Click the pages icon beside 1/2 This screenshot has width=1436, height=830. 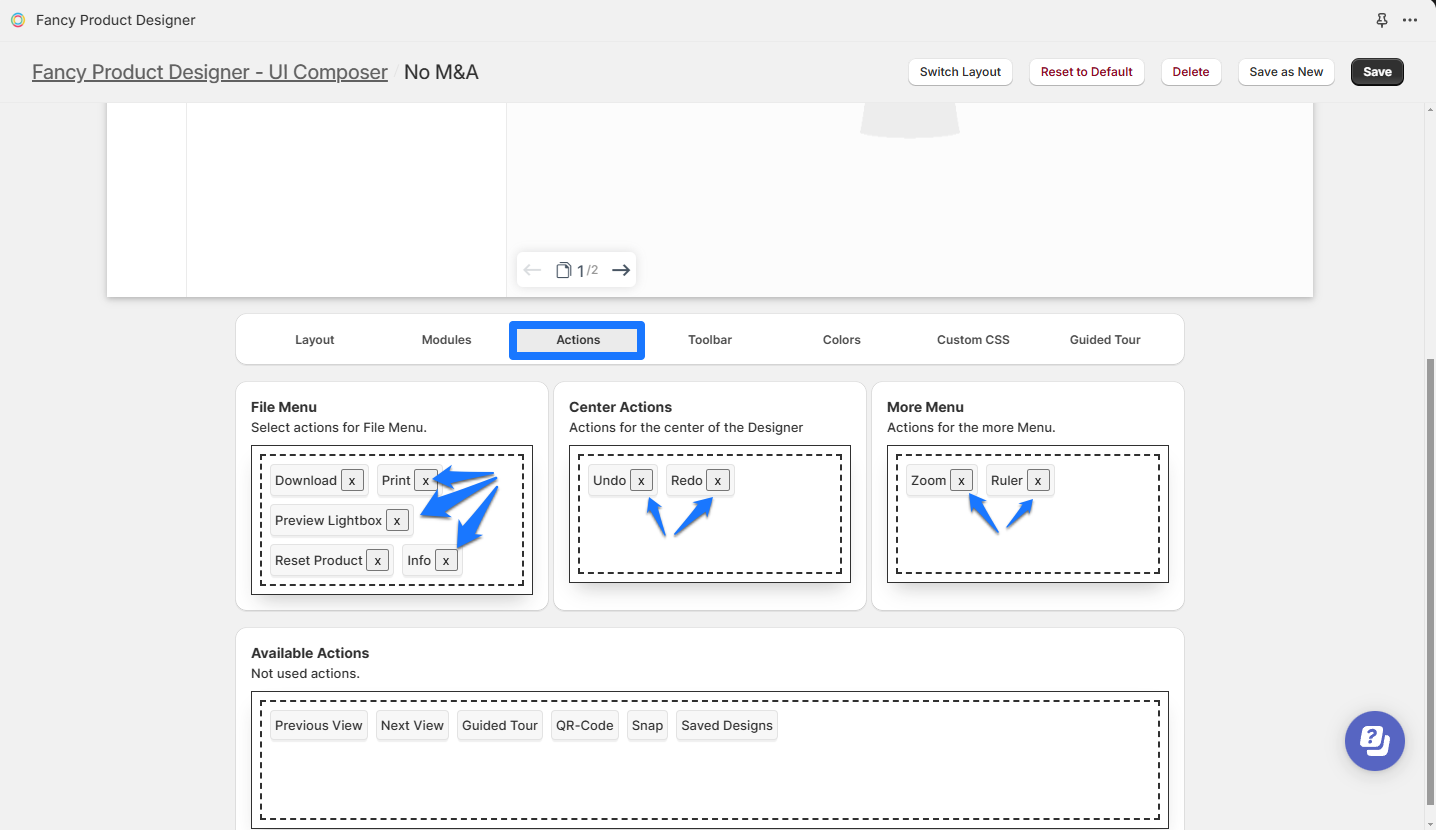(x=564, y=270)
